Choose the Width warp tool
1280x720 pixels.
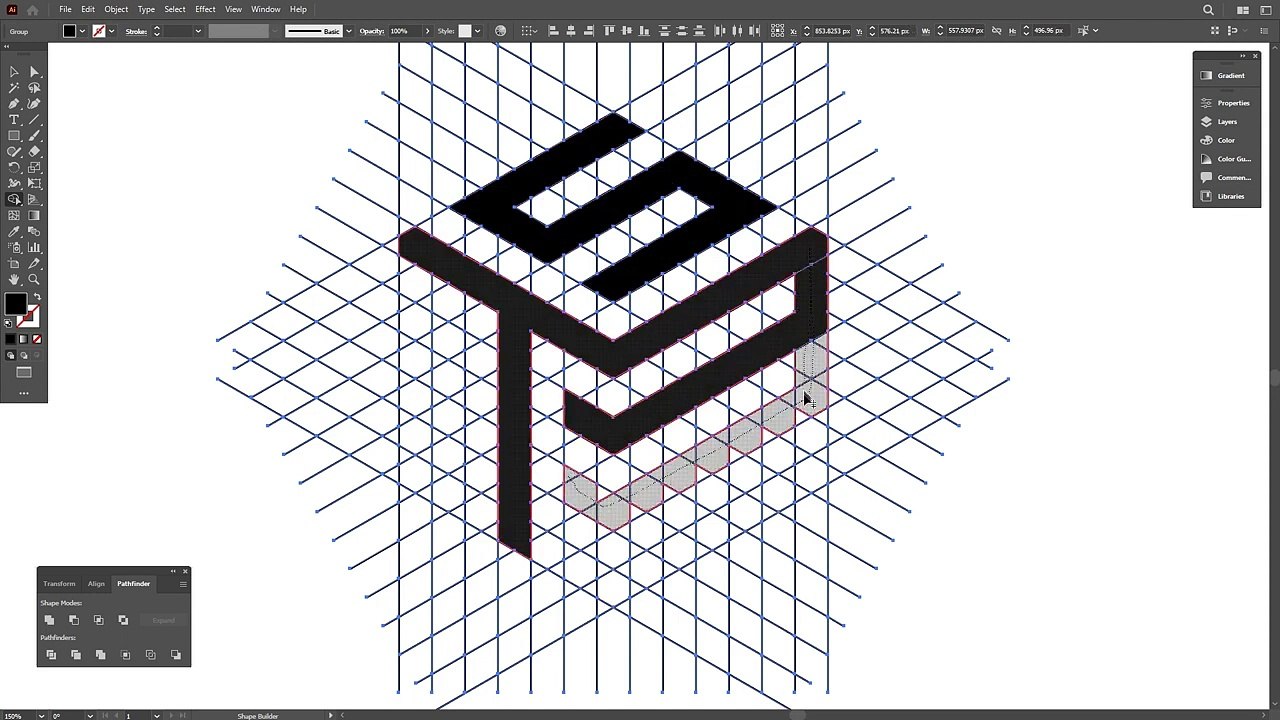tap(14, 184)
